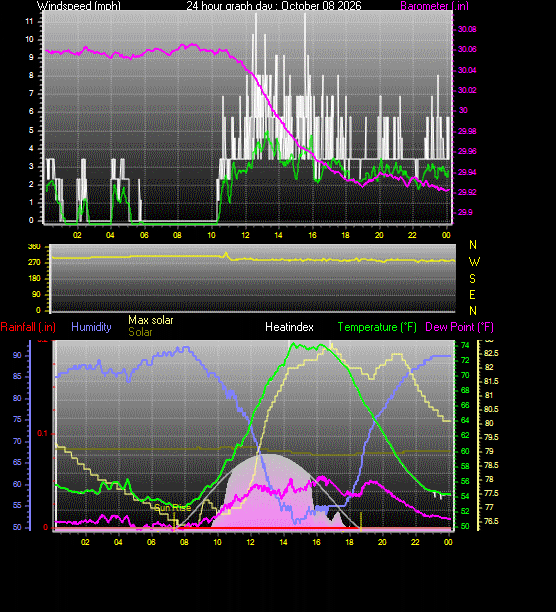Image resolution: width=556 pixels, height=612 pixels.
Task: Click the "75" humidity axis value
Action: click(x=17, y=420)
